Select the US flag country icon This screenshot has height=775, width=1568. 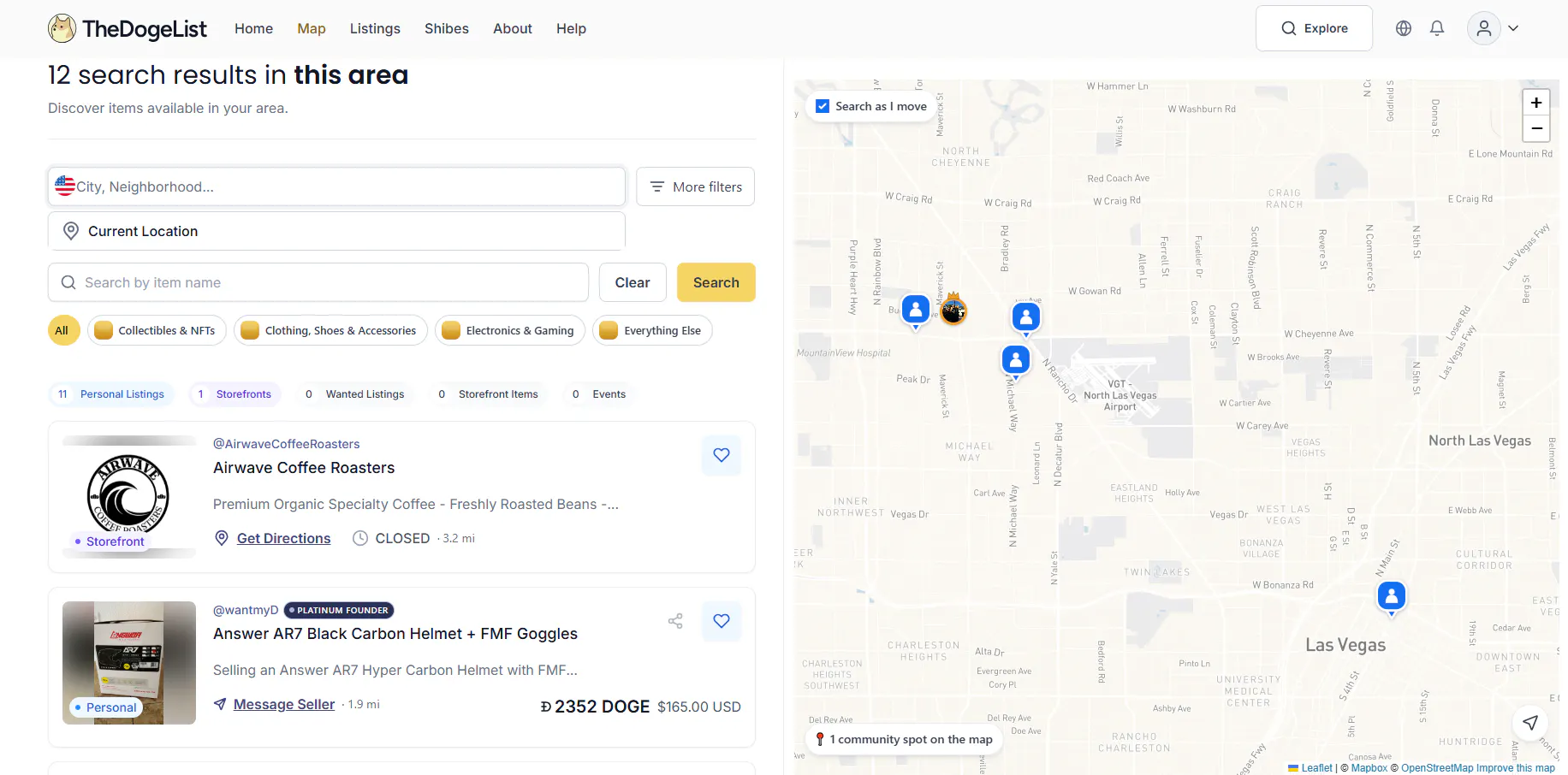(65, 186)
